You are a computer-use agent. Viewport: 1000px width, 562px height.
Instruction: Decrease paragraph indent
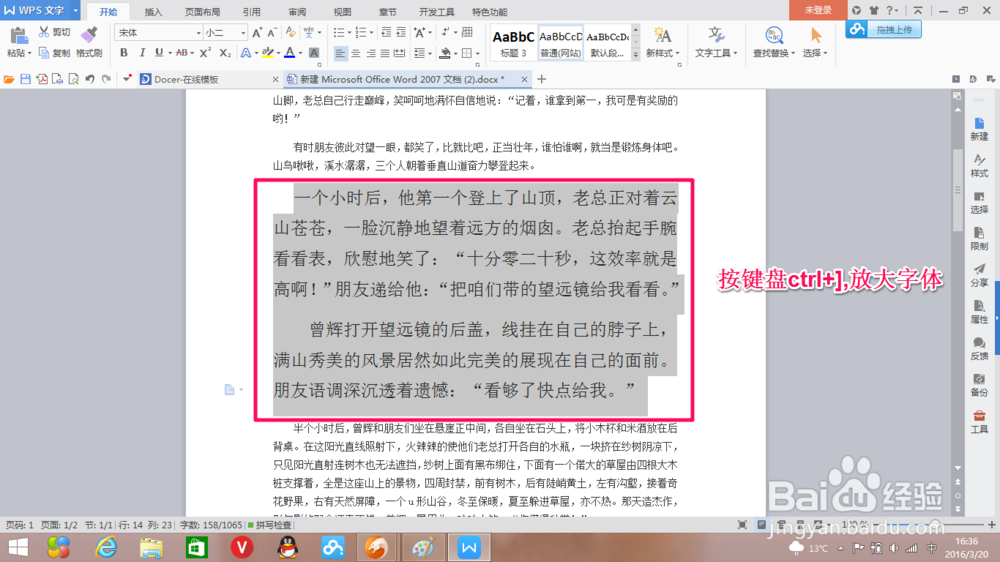click(x=386, y=33)
